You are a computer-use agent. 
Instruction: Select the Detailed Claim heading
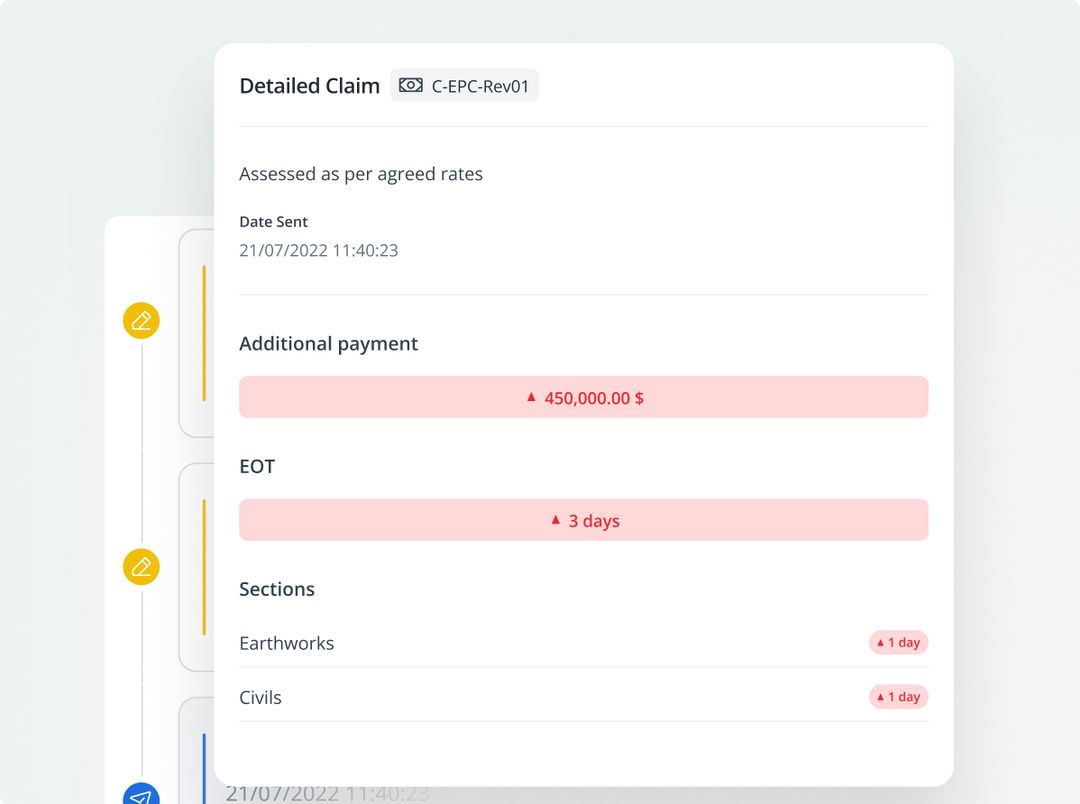(309, 85)
